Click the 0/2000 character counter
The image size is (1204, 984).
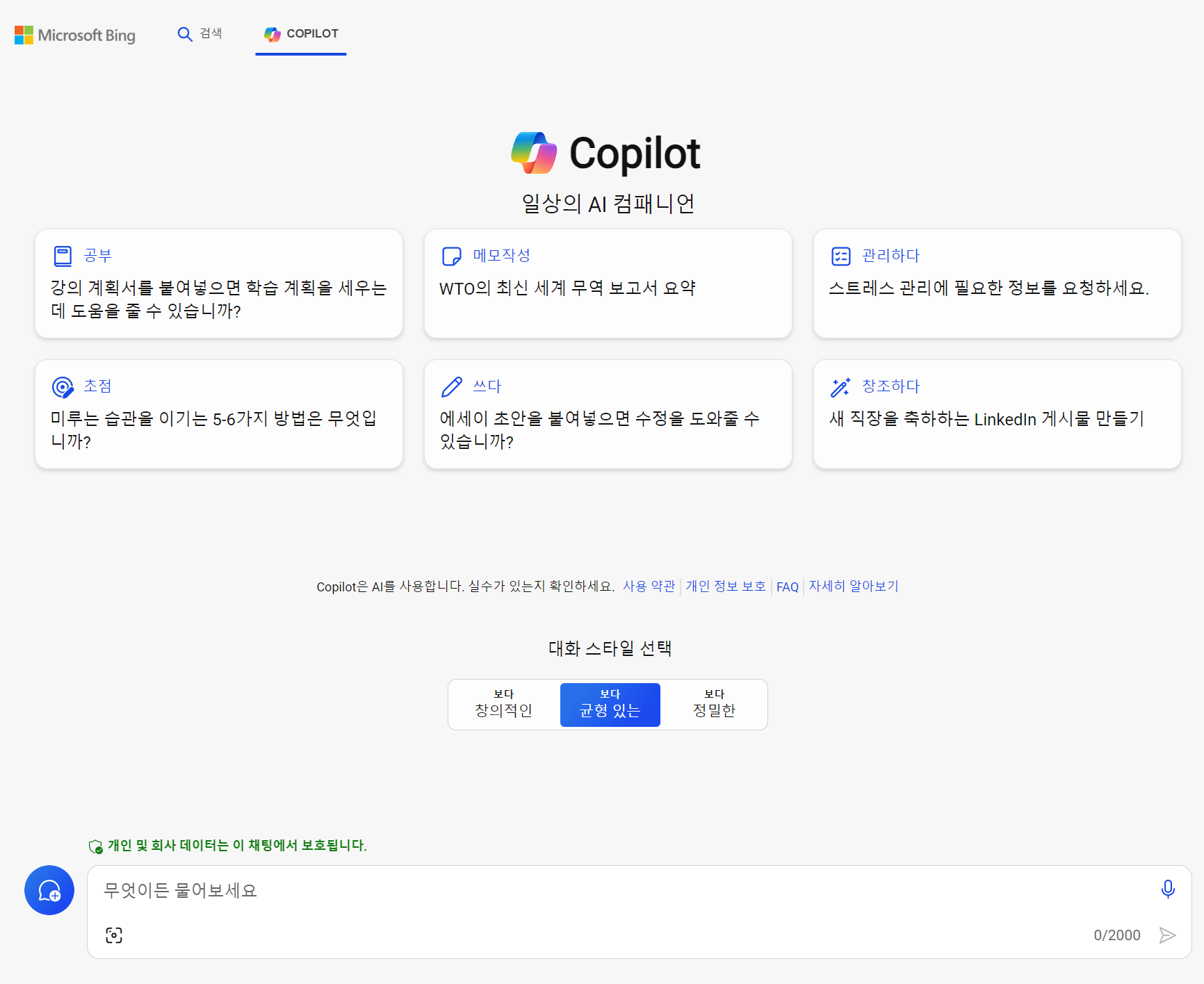coord(1117,935)
